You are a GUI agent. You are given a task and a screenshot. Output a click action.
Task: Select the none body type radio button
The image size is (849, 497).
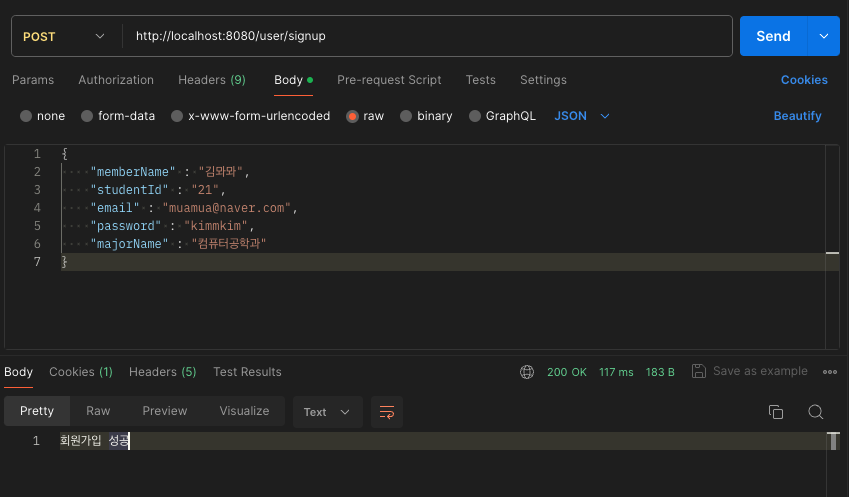tap(25, 116)
